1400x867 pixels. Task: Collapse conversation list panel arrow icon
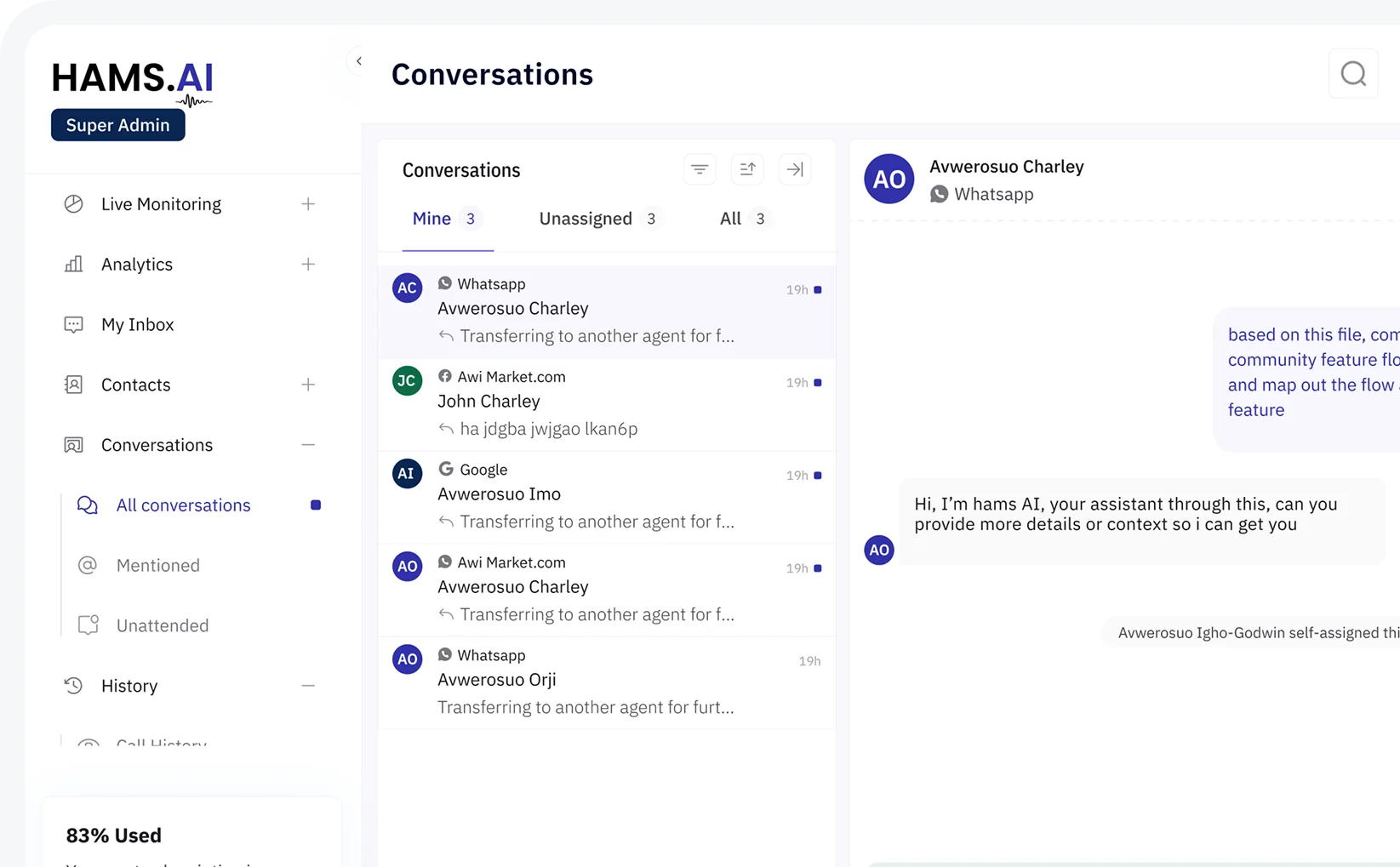click(795, 169)
